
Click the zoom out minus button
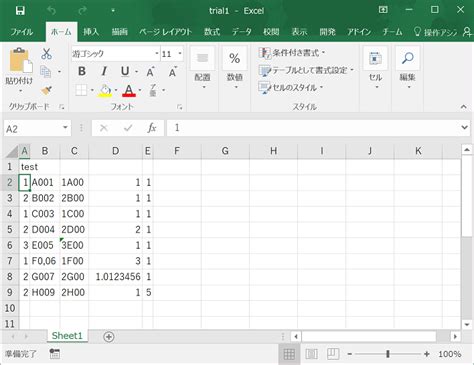349,354
